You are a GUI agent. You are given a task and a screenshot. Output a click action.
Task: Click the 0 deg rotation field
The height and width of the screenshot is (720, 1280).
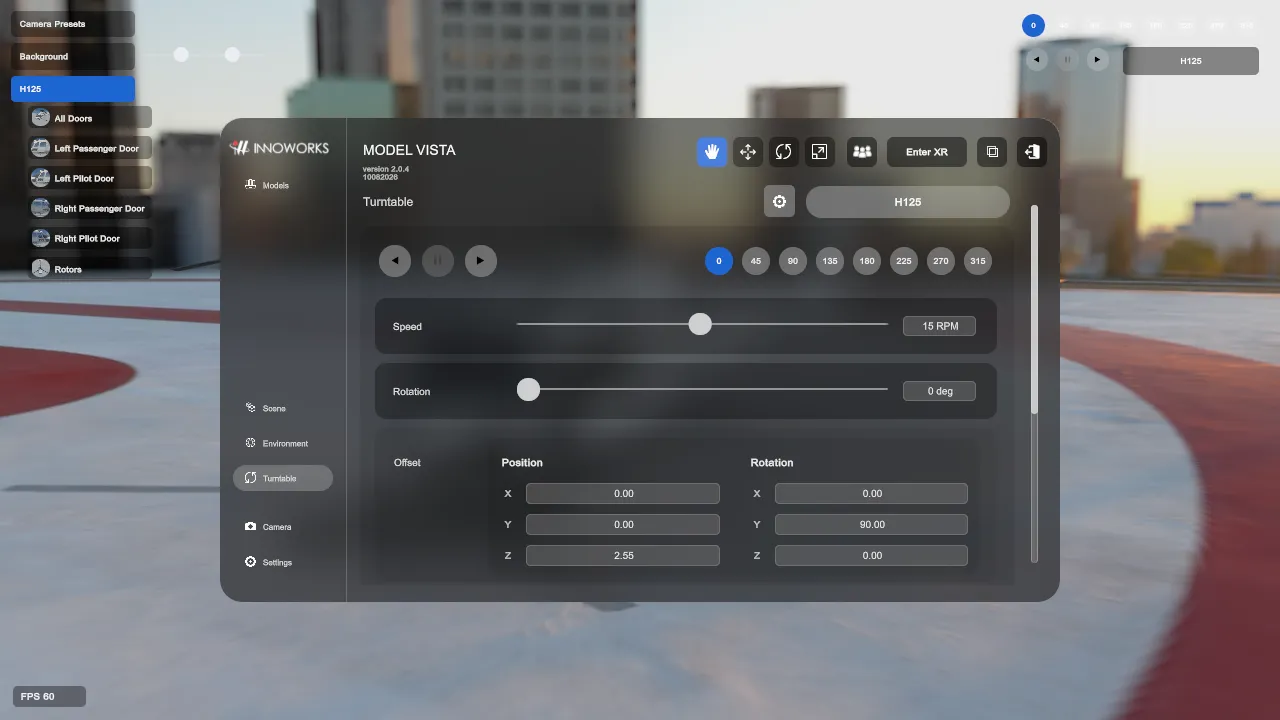[939, 391]
